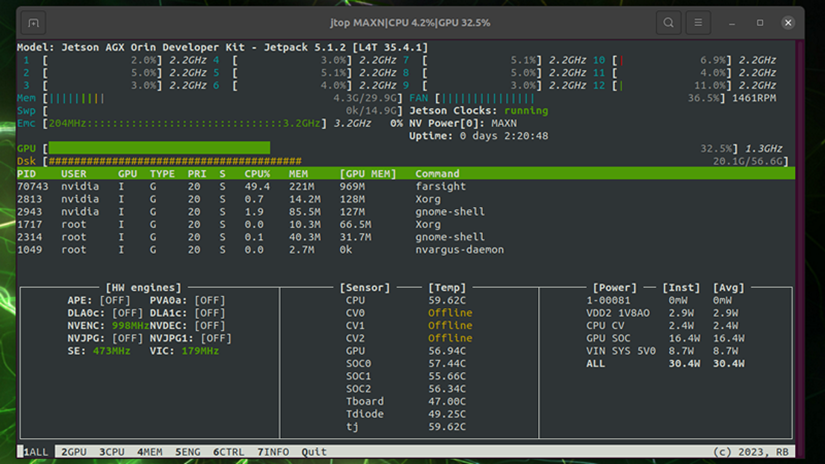
Task: Close the jtop terminal window
Action: click(x=788, y=23)
